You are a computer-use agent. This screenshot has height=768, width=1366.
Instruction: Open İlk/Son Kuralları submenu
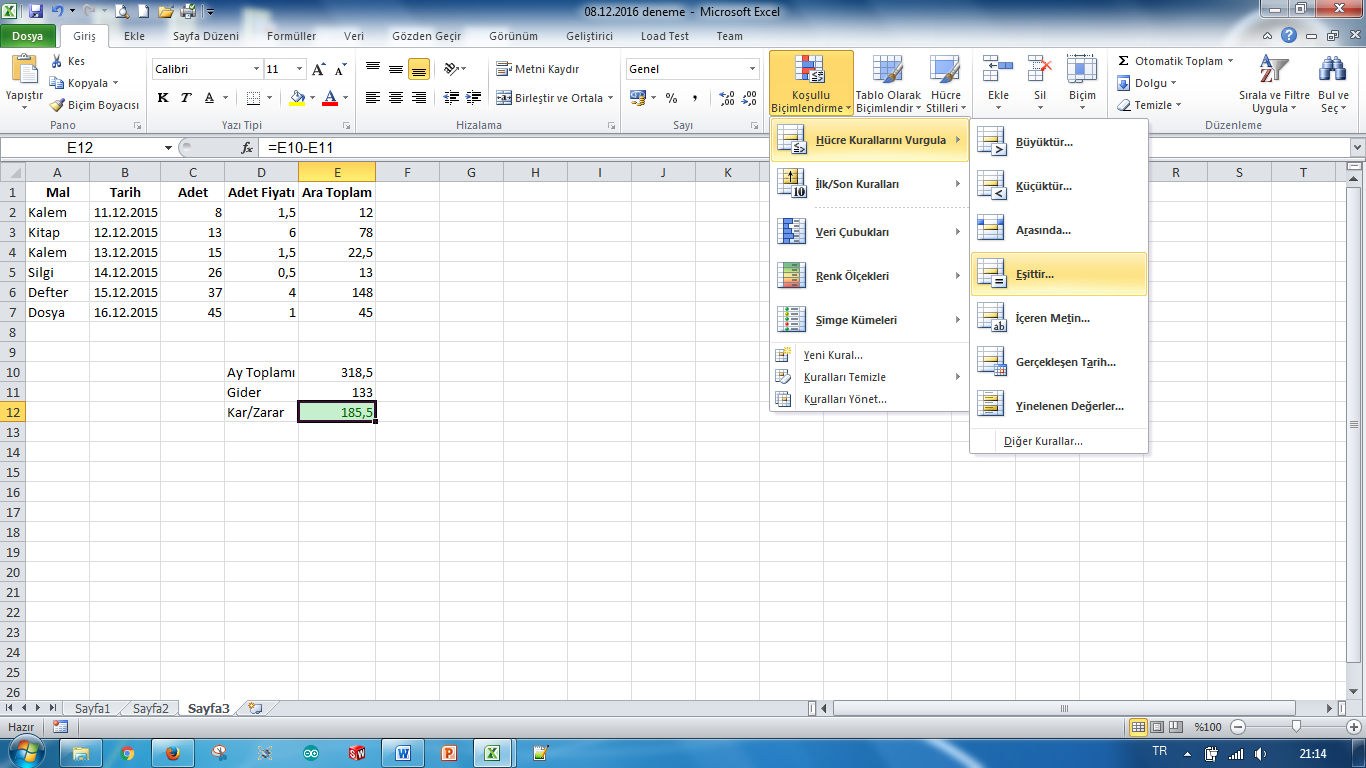point(869,184)
